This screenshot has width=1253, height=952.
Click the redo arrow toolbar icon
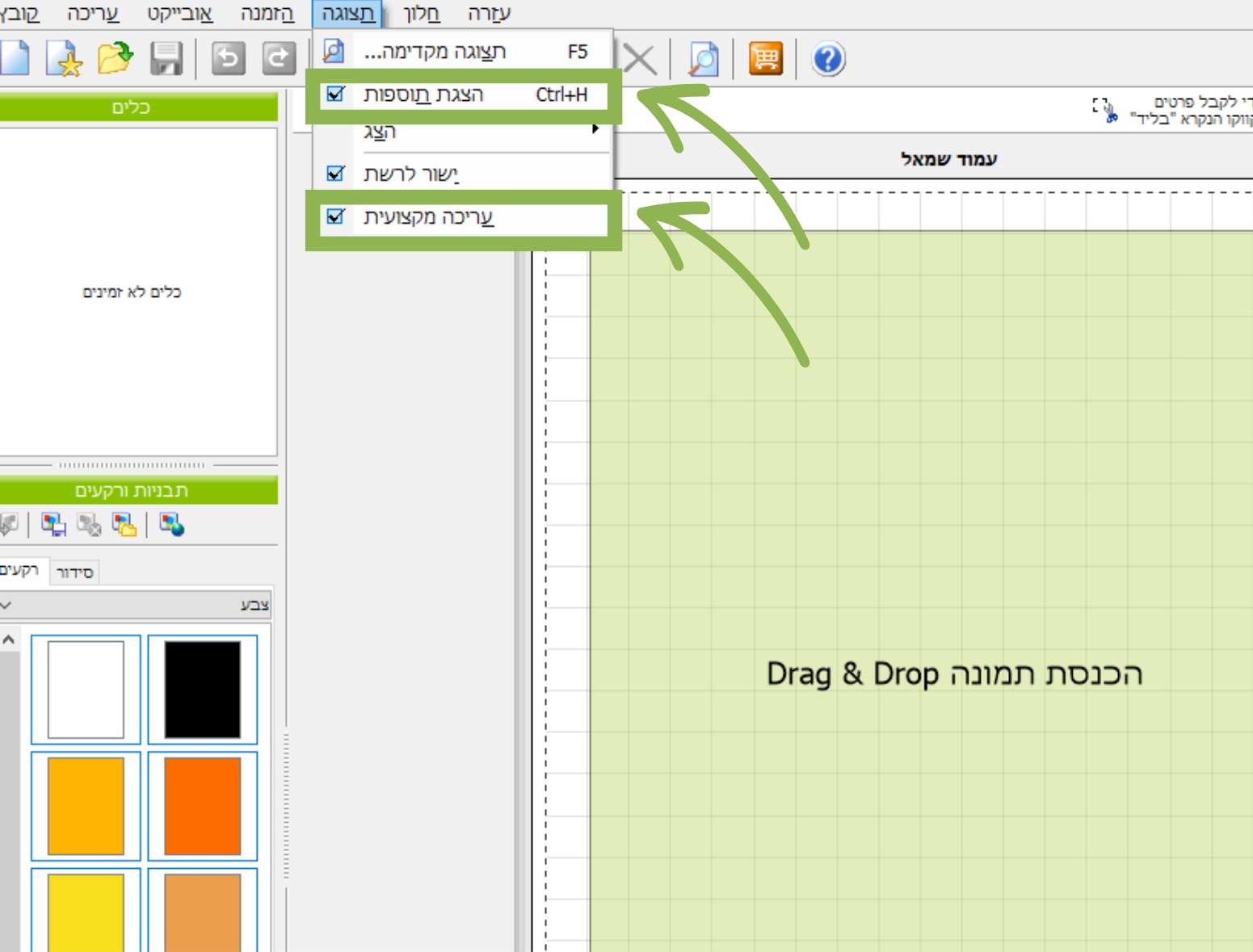pos(279,59)
